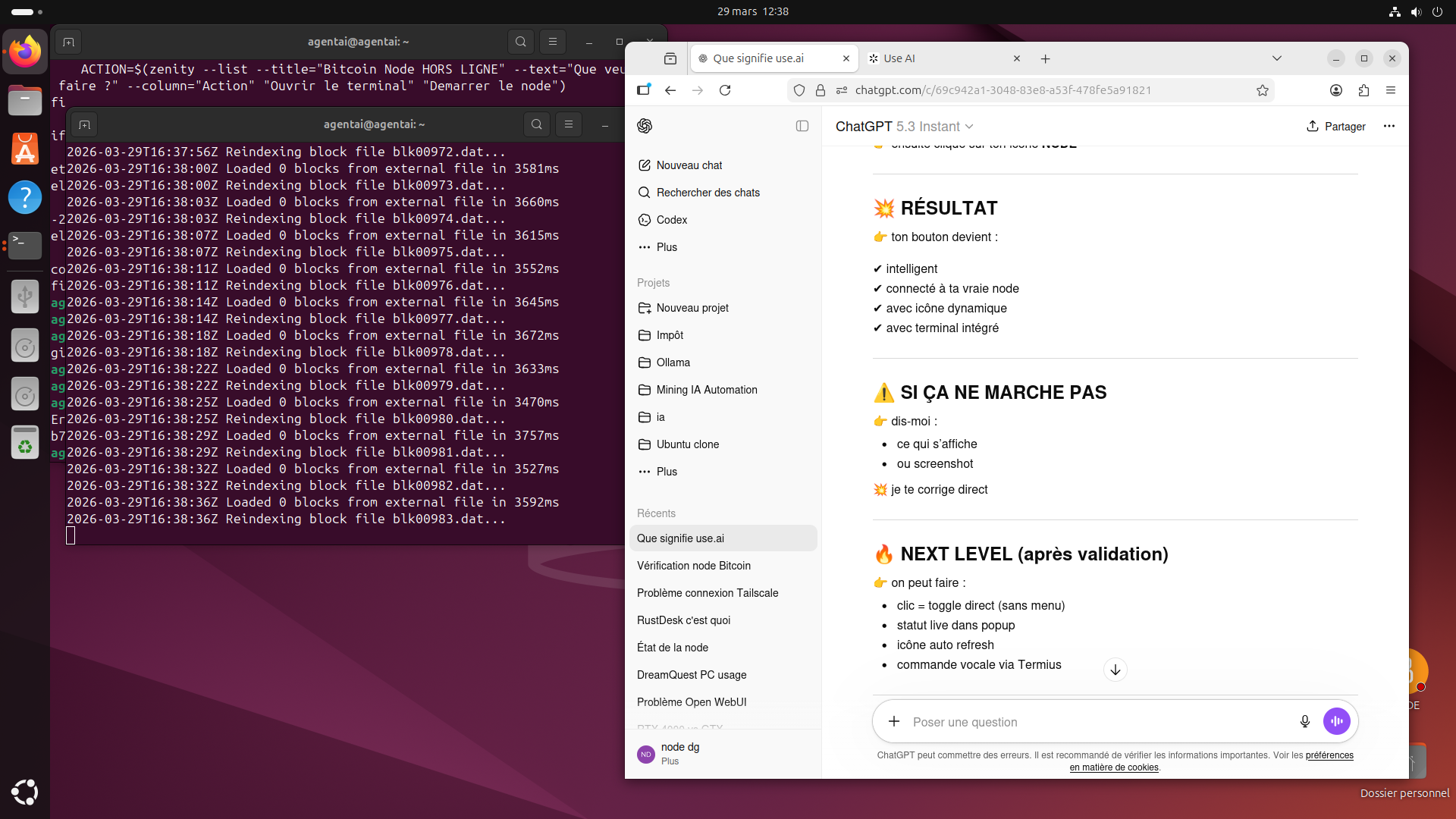Reload the page in Firefox
The width and height of the screenshot is (1456, 819).
725,90
